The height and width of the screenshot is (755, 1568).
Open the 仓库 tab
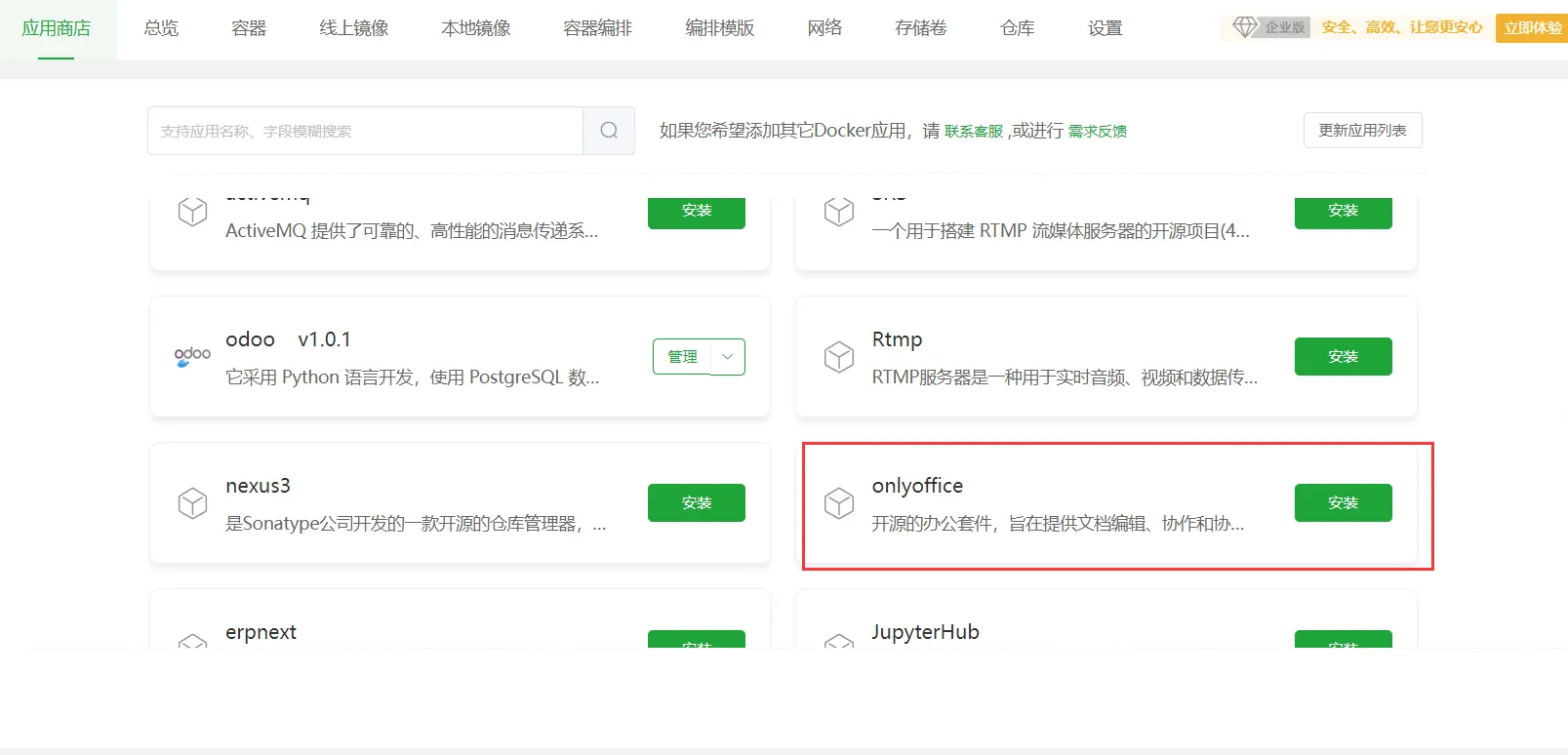pyautogui.click(x=1018, y=28)
